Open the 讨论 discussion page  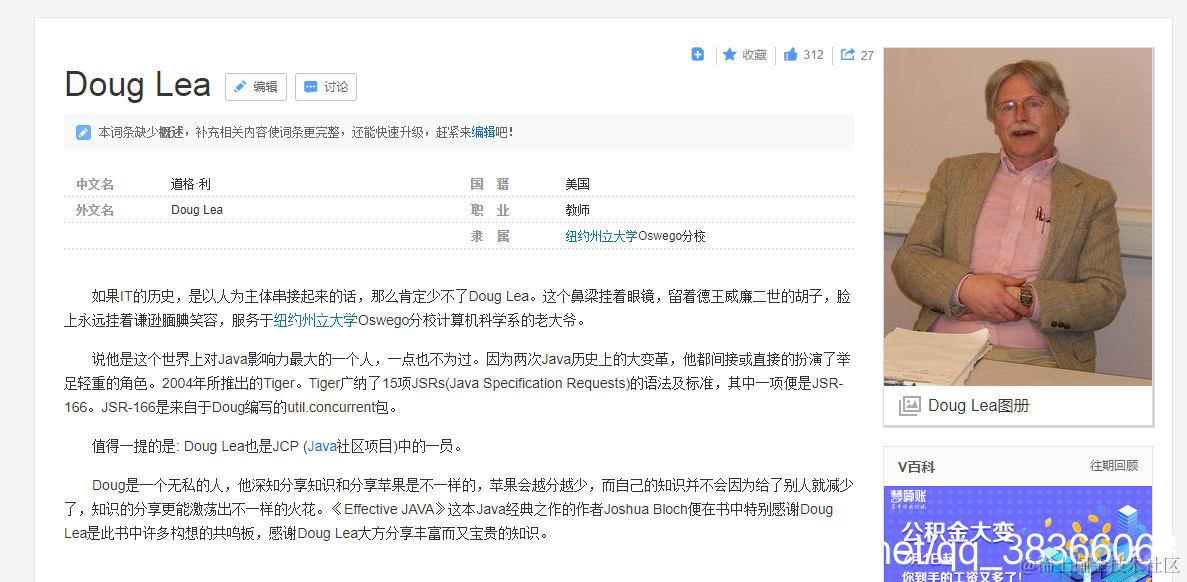pyautogui.click(x=326, y=87)
